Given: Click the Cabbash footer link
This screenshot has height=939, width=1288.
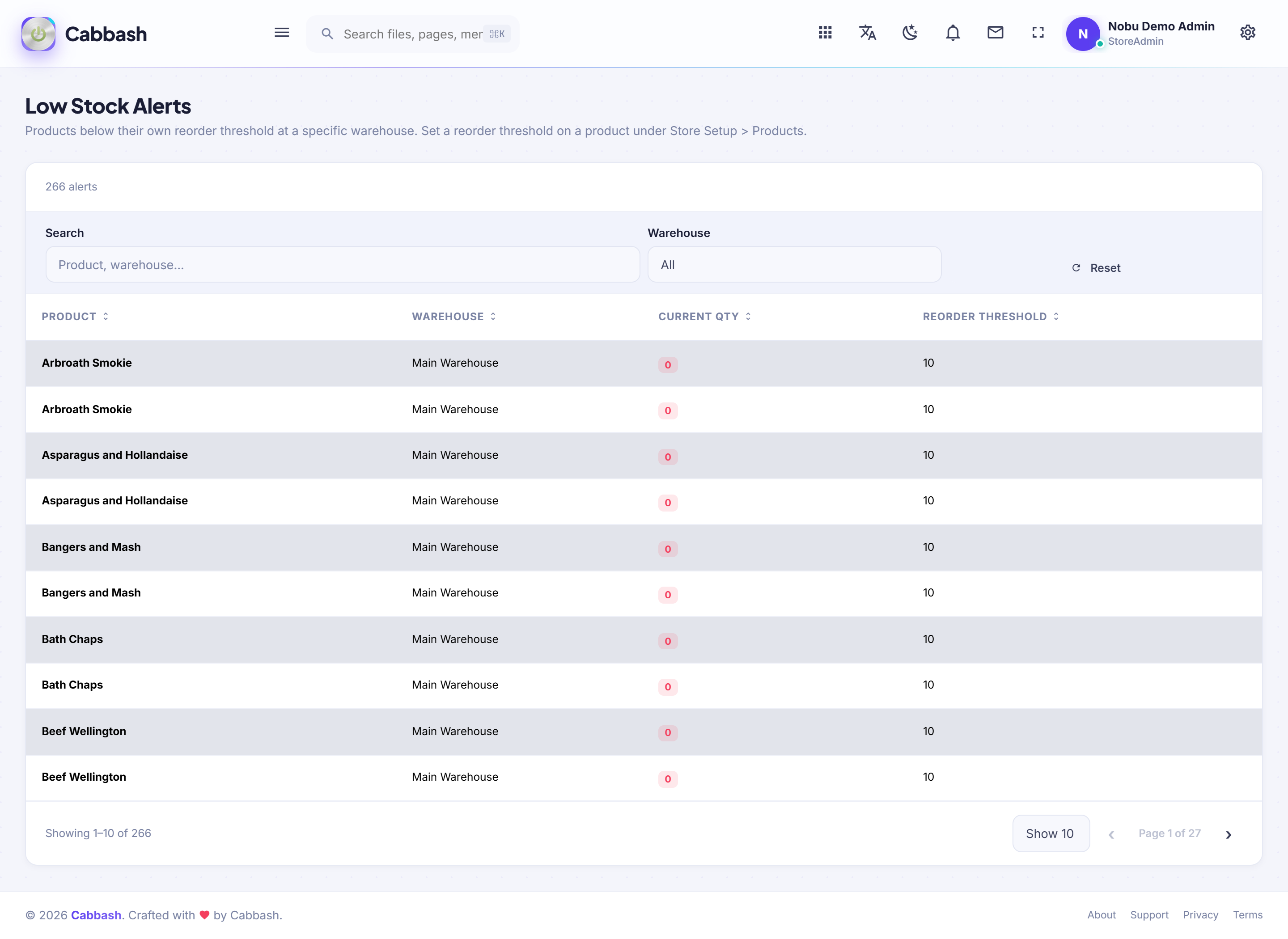Looking at the screenshot, I should (x=96, y=915).
